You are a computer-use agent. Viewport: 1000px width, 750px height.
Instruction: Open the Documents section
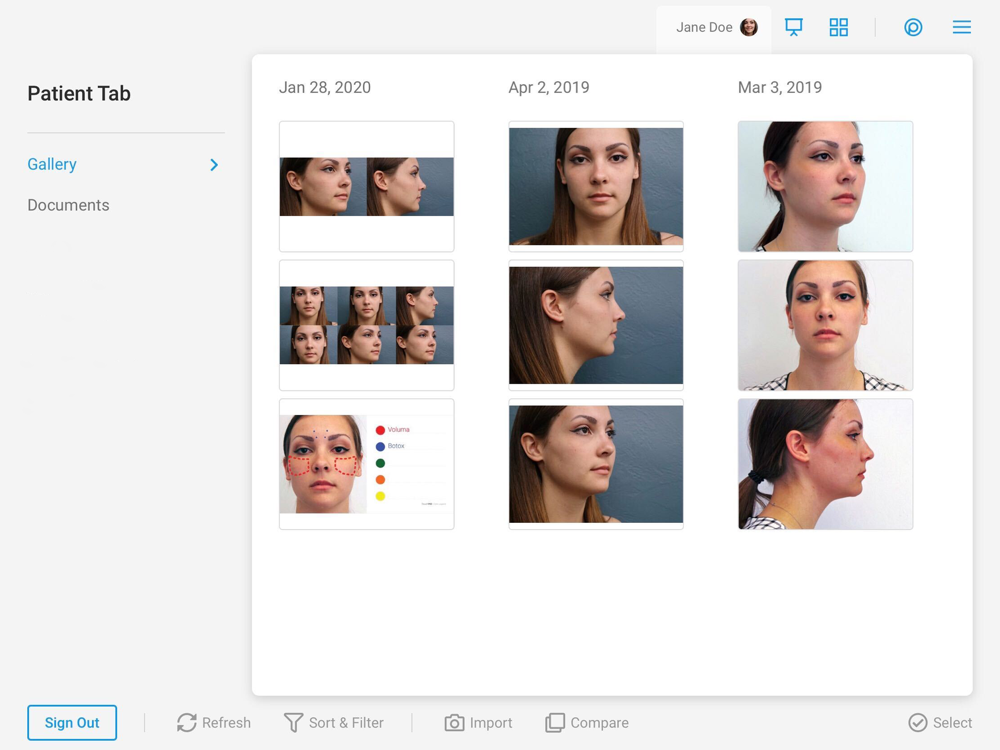(x=68, y=205)
